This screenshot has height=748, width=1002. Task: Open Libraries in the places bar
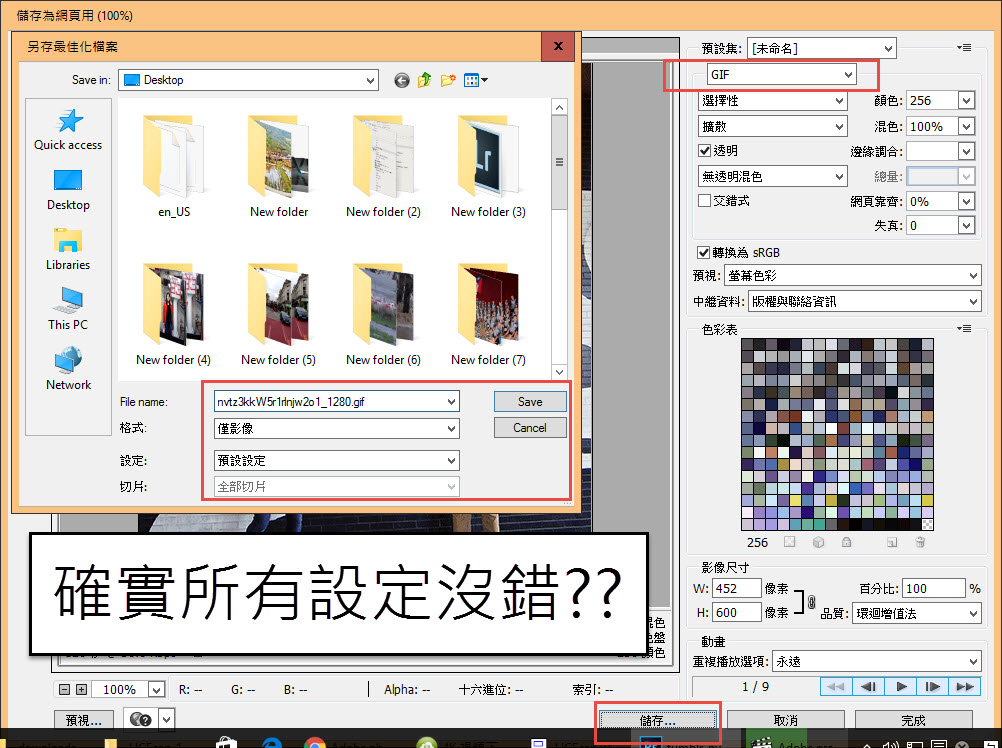68,249
